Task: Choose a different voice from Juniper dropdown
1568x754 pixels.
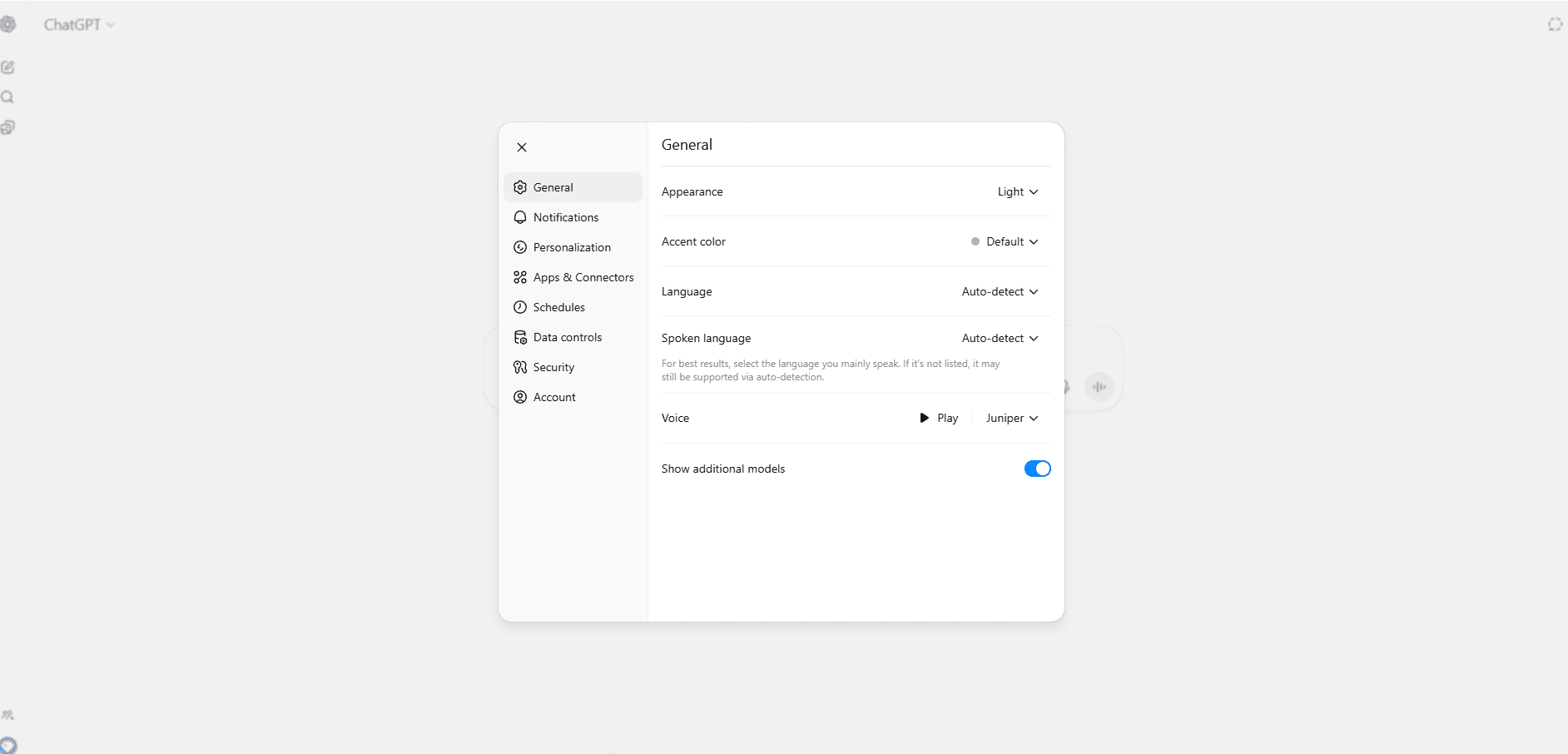Action: pyautogui.click(x=1011, y=419)
